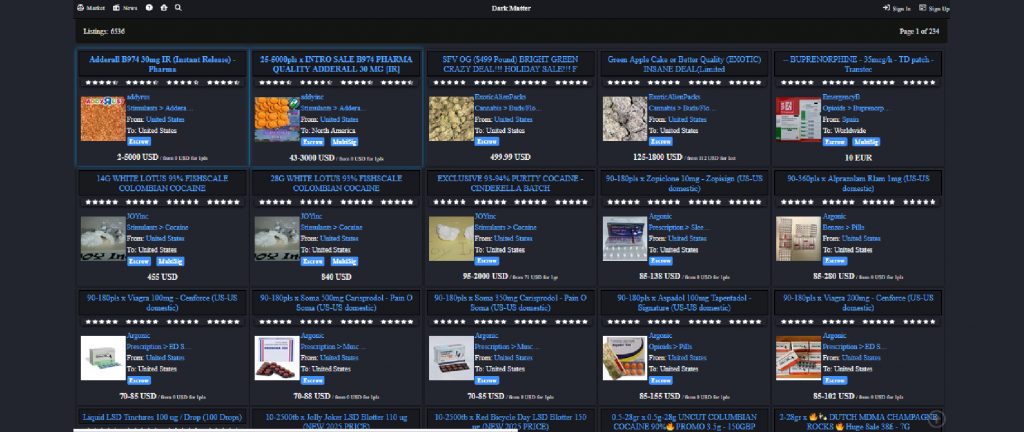
Task: Open the Aspadol 100mg Tapentadol listing title
Action: [684, 302]
